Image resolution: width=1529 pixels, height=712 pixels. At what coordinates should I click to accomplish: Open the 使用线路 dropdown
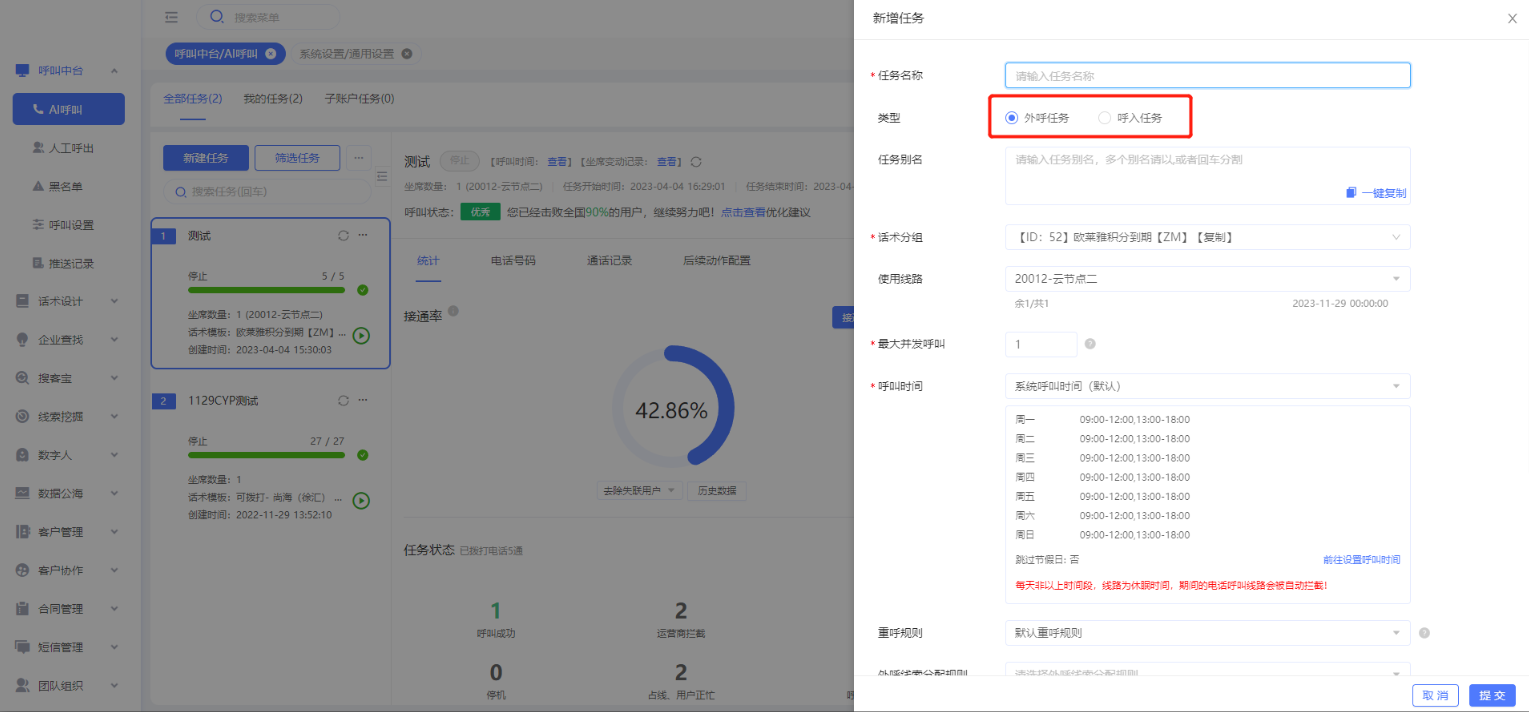(1207, 279)
